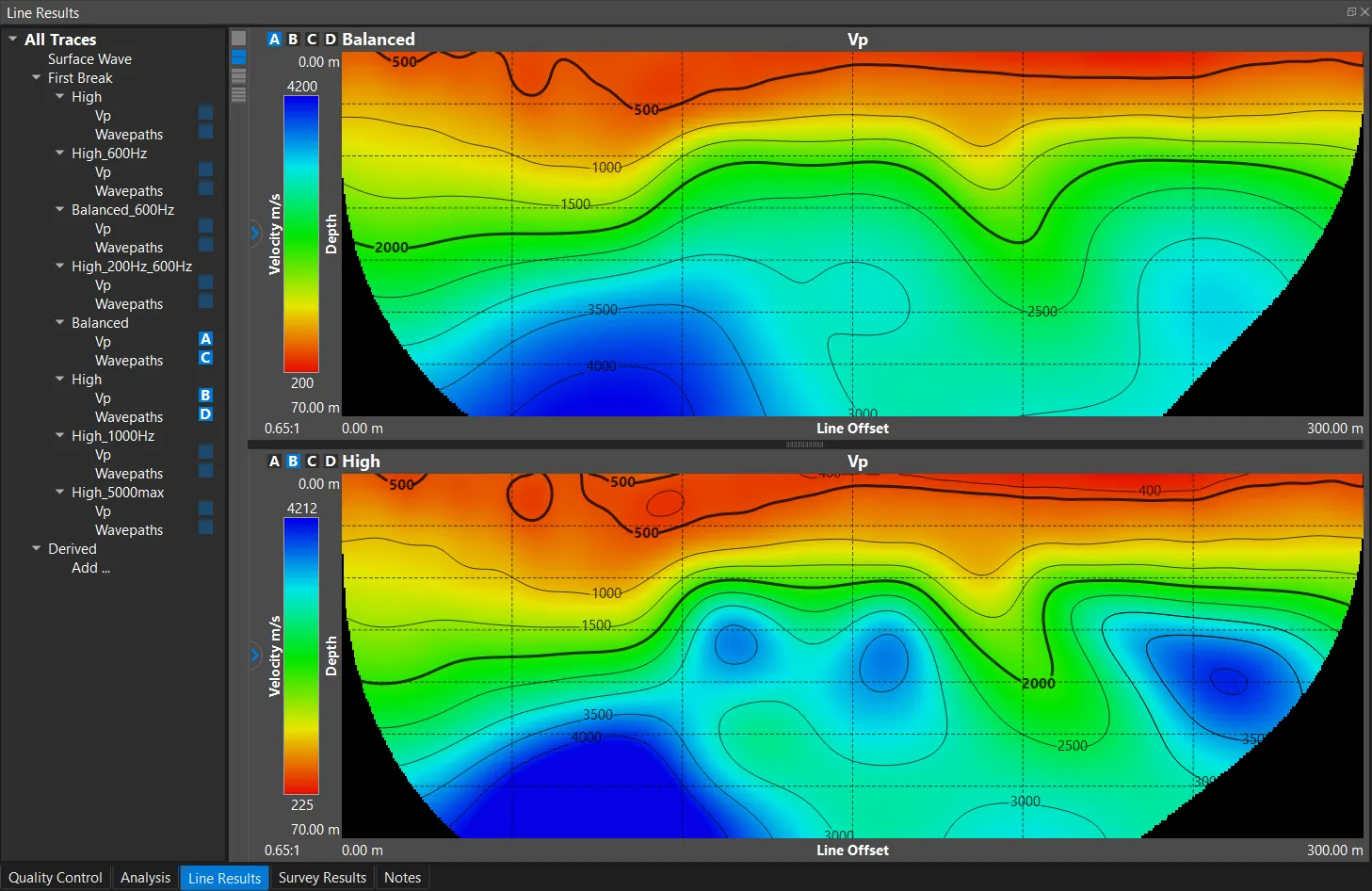Image resolution: width=1372 pixels, height=891 pixels.
Task: Open side arrow on the Balanced plot
Action: click(x=254, y=233)
